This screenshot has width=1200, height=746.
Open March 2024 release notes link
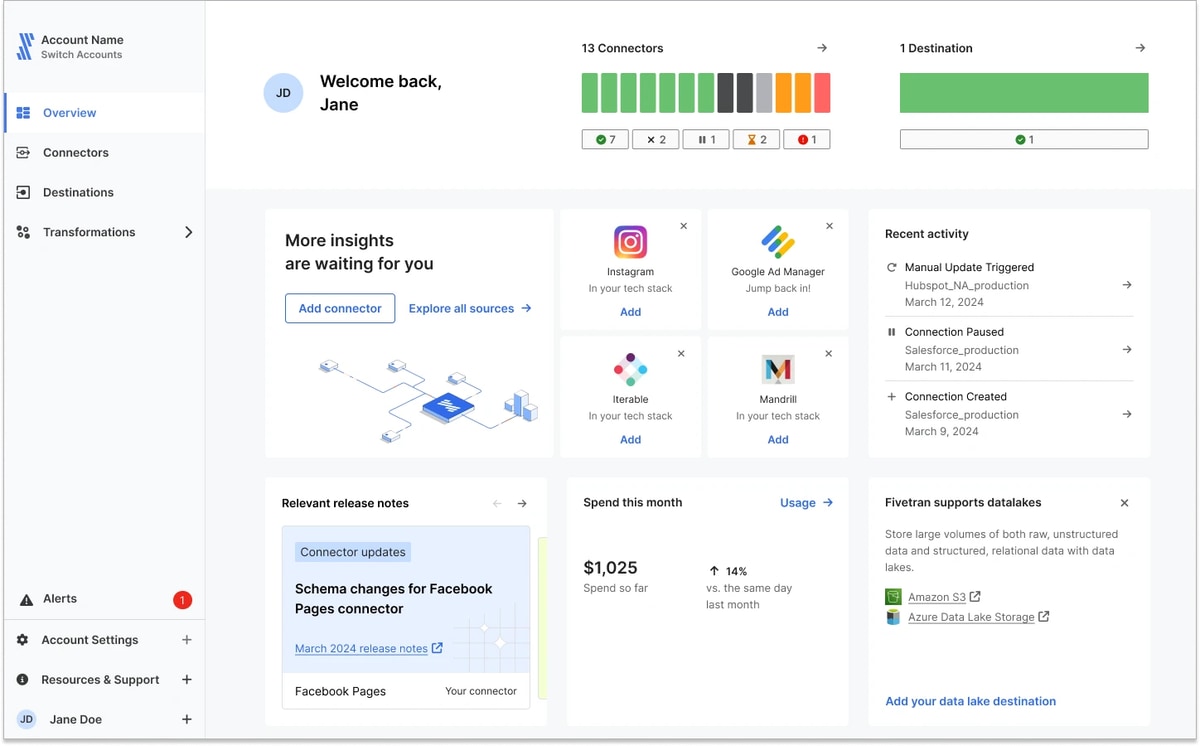pos(369,648)
